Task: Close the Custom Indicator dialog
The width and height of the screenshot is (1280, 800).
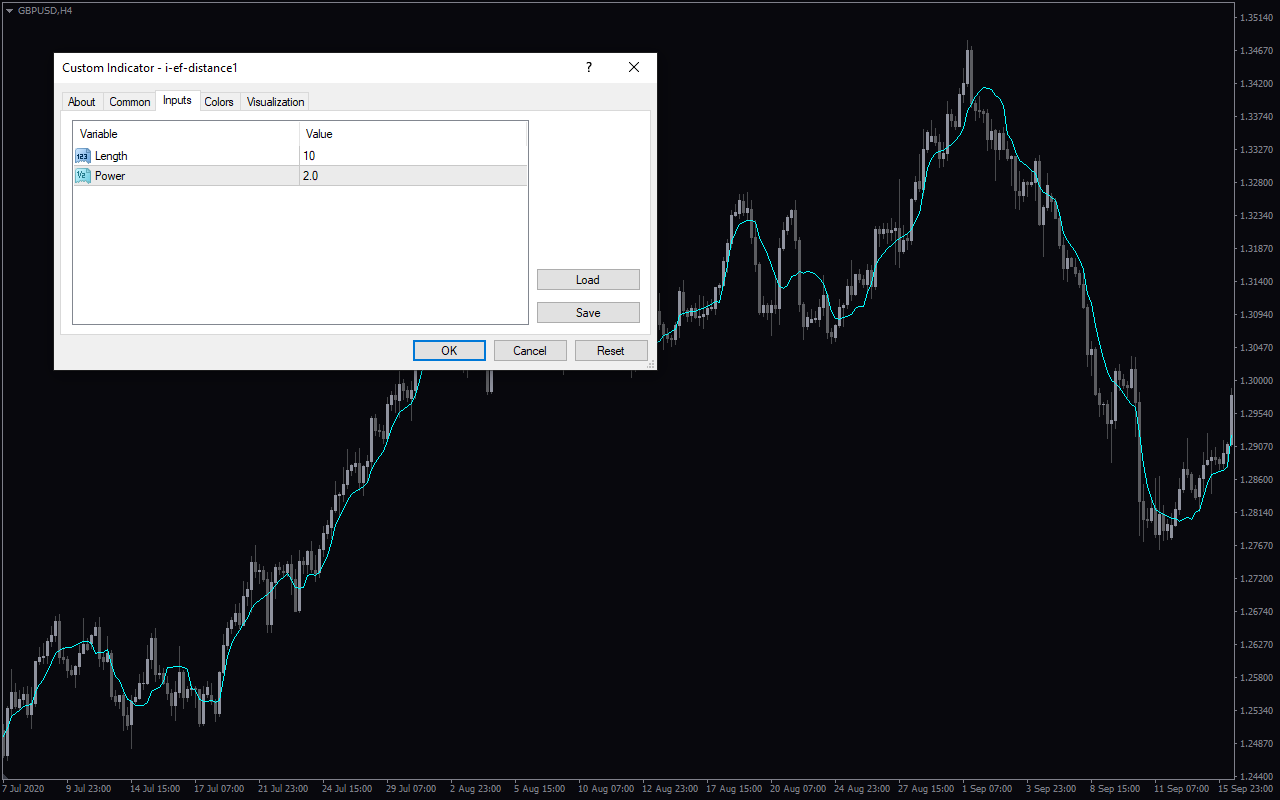Action: (634, 67)
